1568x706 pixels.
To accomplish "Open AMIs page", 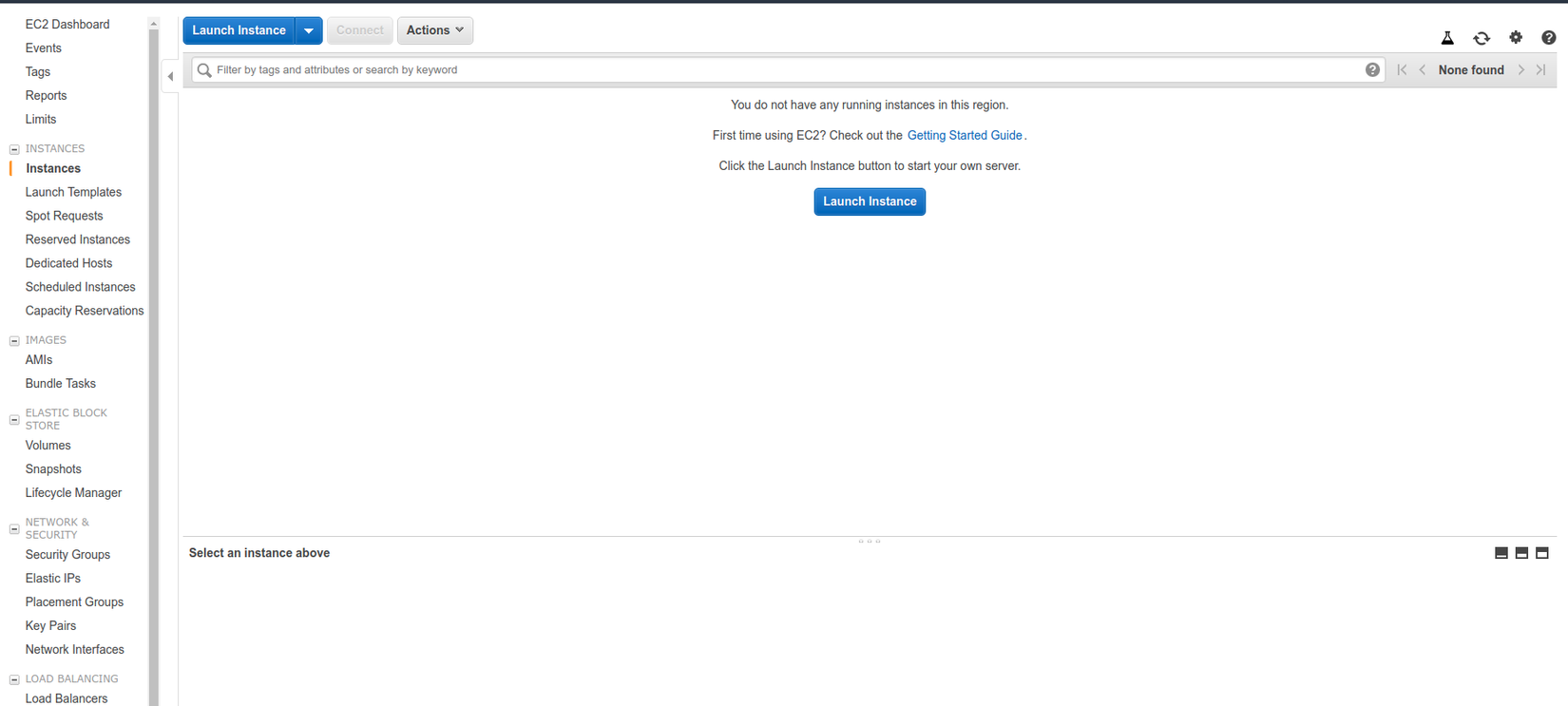I will [39, 360].
